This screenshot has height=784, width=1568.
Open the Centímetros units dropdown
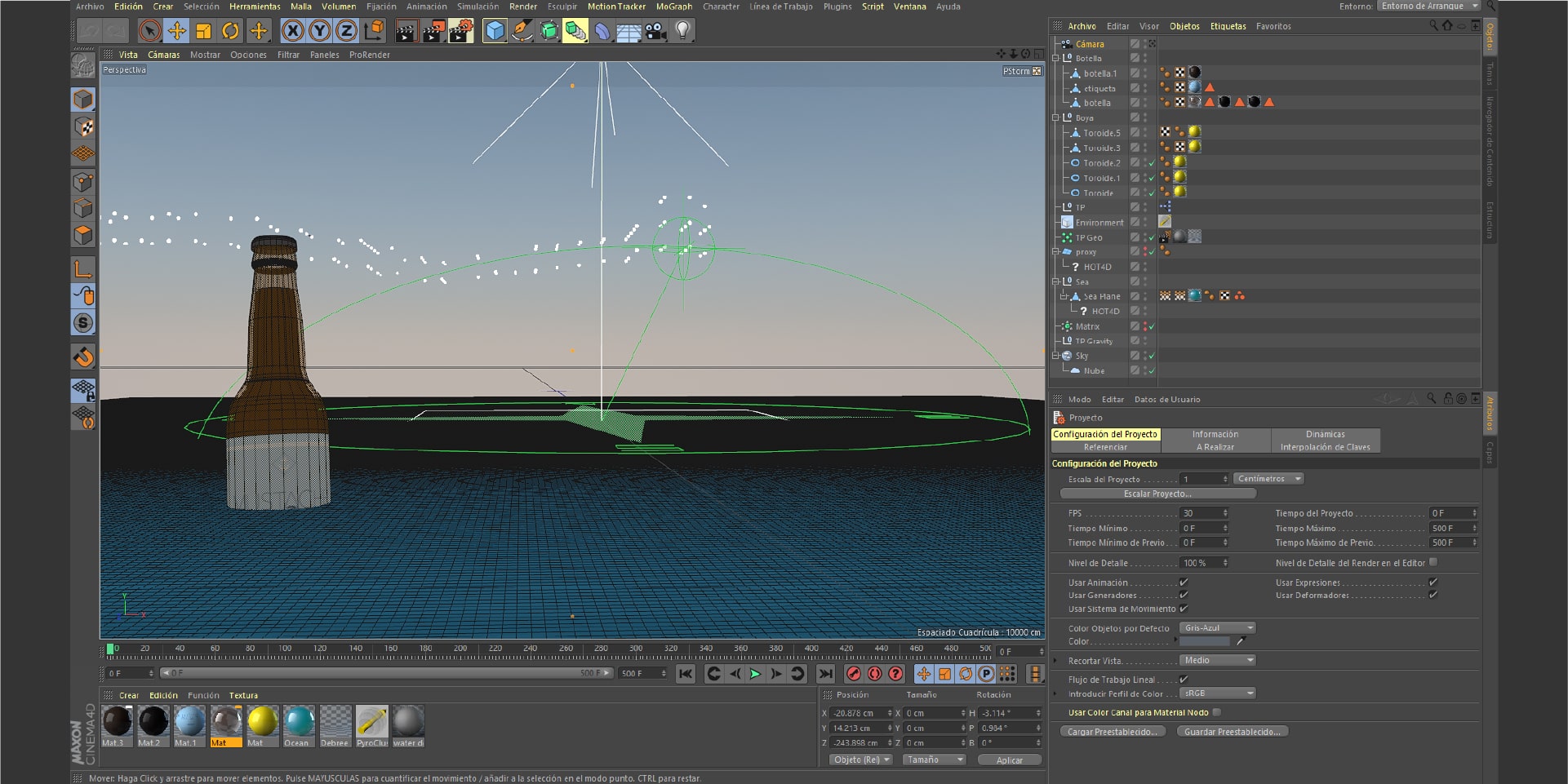[1268, 478]
